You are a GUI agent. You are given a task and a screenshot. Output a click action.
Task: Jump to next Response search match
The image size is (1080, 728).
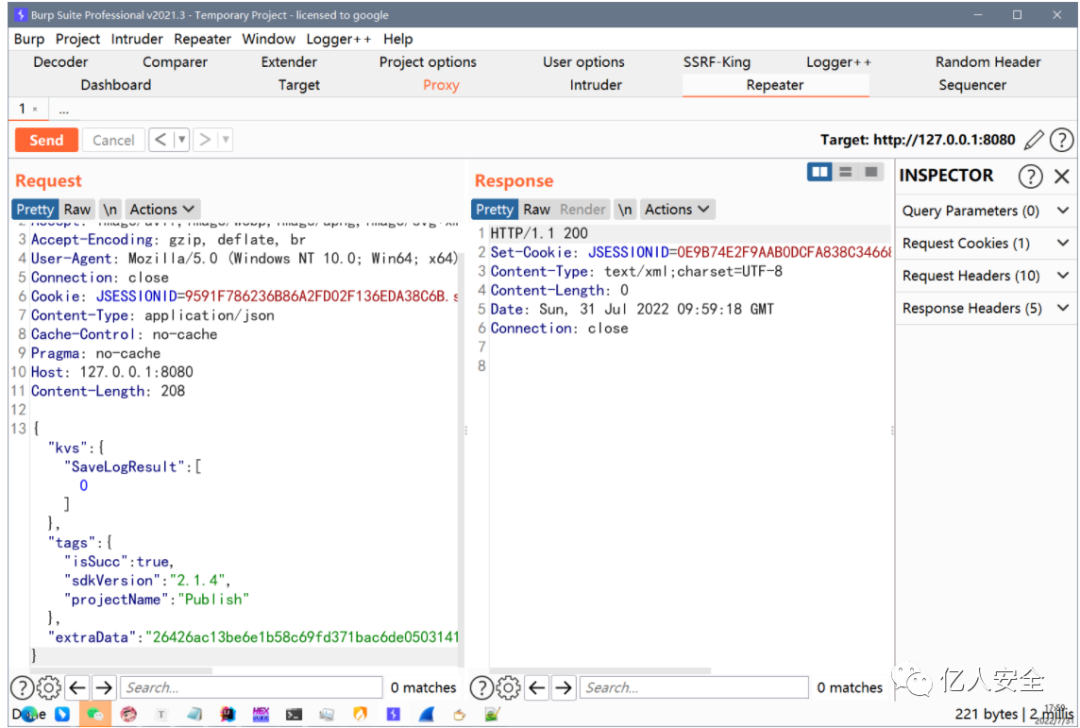click(563, 687)
